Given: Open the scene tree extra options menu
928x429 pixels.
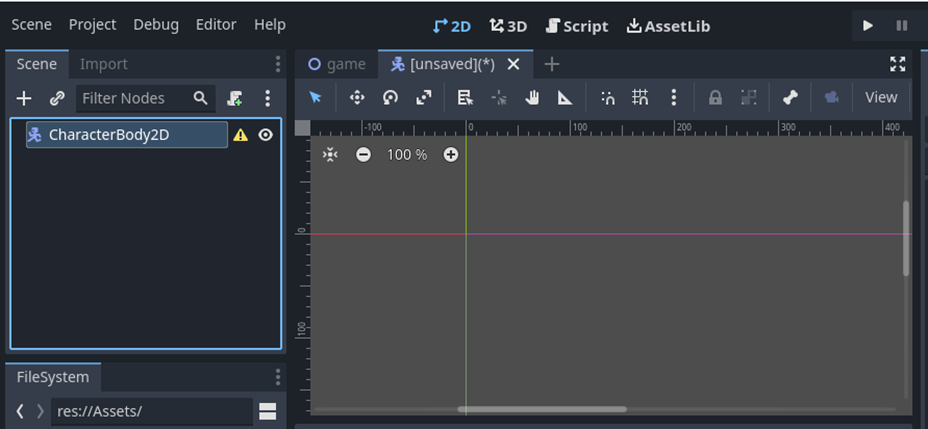Looking at the screenshot, I should click(268, 98).
